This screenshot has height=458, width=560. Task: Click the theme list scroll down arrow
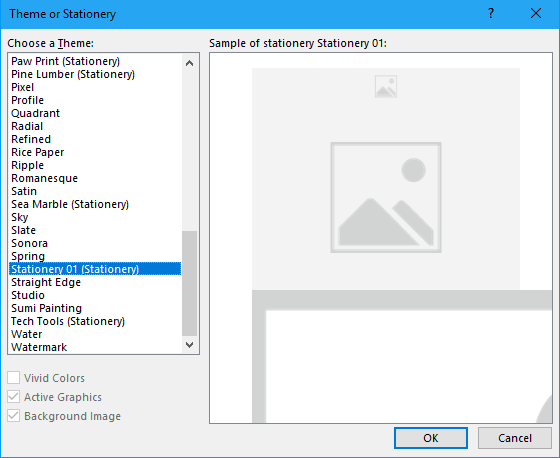pos(190,345)
